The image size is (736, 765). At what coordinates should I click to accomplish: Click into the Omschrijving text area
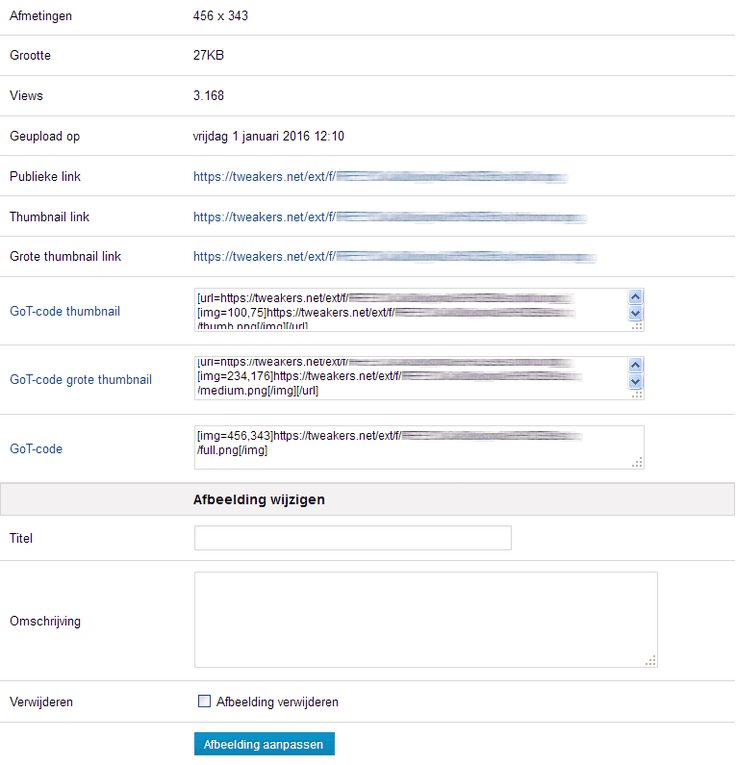[x=425, y=619]
